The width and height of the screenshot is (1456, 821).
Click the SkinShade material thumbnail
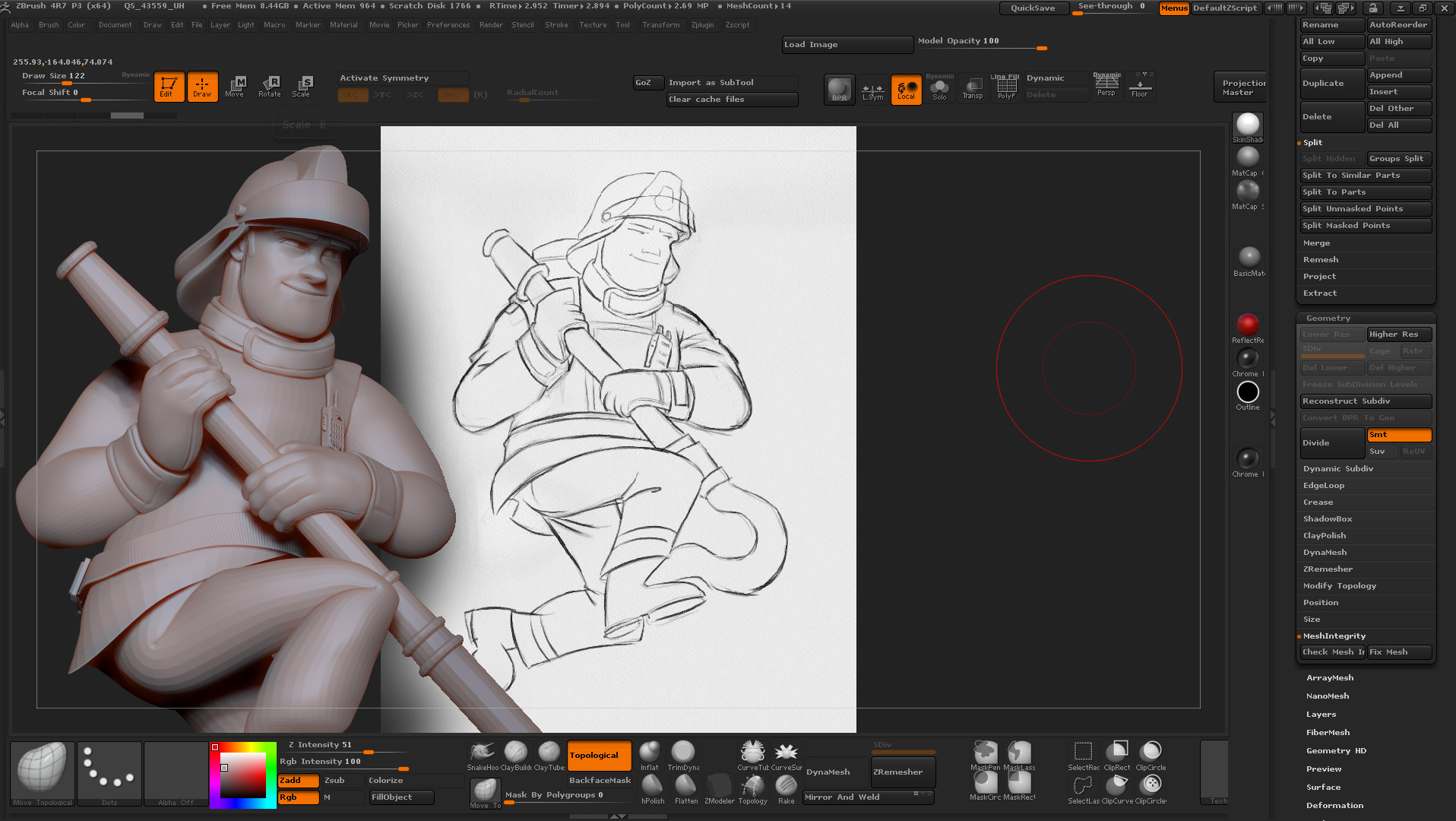click(1247, 124)
